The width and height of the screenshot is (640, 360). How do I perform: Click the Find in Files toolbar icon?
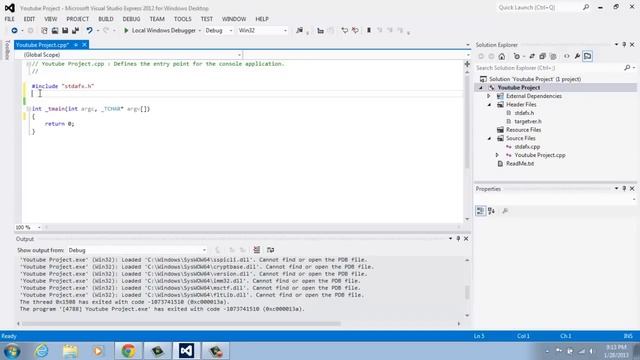300,31
